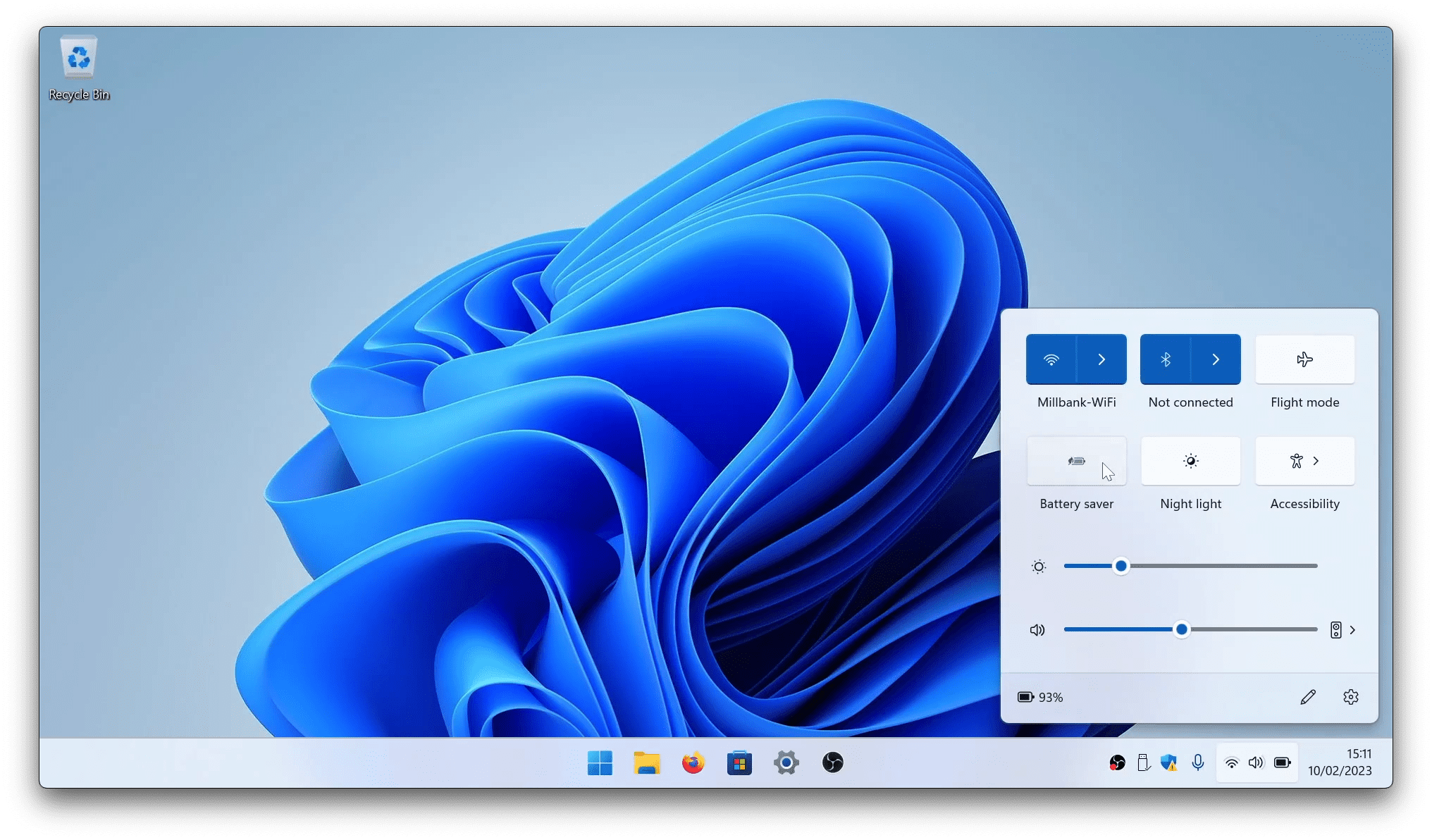Open Firefox from the taskbar
1432x840 pixels.
tap(693, 762)
